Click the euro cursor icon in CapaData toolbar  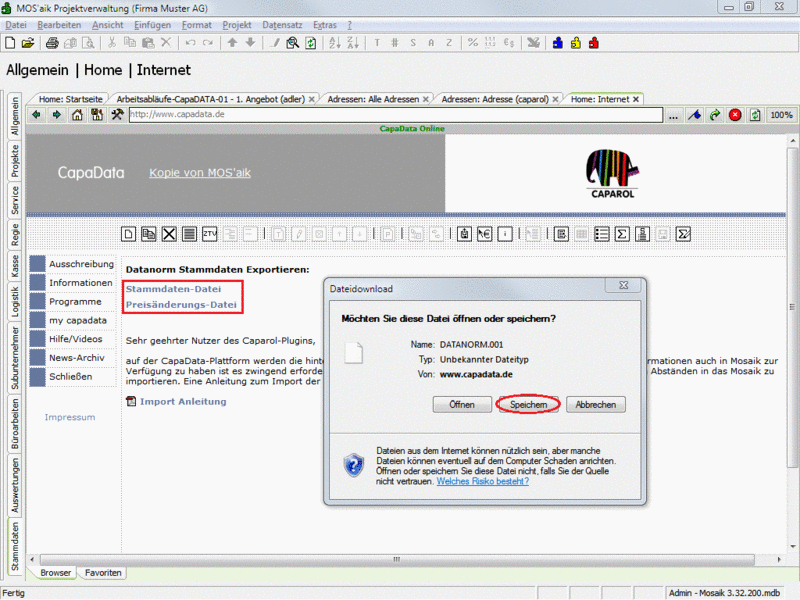pos(484,234)
